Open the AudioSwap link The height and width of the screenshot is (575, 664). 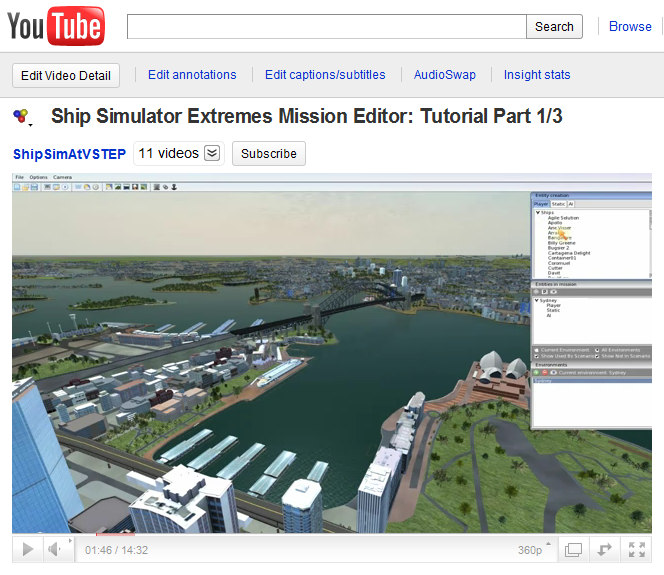click(x=445, y=75)
